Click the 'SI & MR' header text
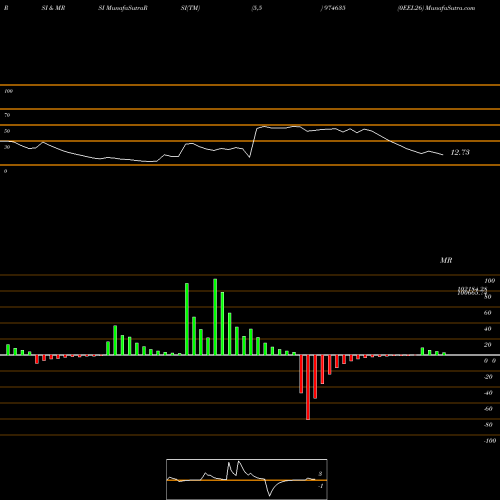The width and height of the screenshot is (500, 500). pos(53,8)
